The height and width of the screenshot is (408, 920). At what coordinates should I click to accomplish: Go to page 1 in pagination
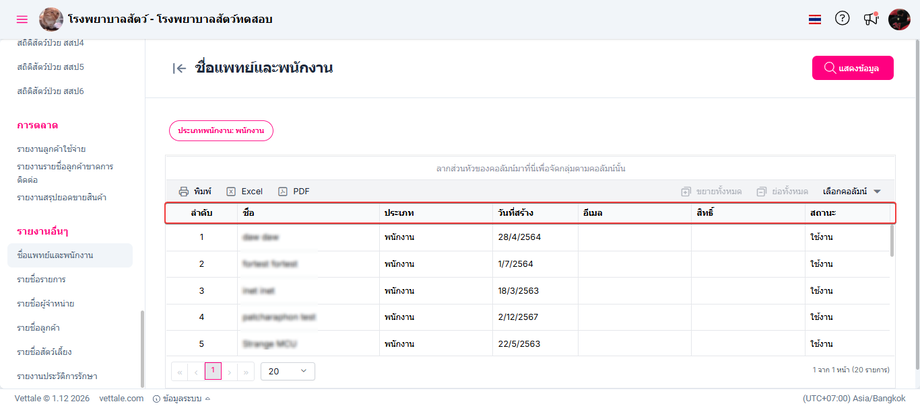[x=213, y=371]
